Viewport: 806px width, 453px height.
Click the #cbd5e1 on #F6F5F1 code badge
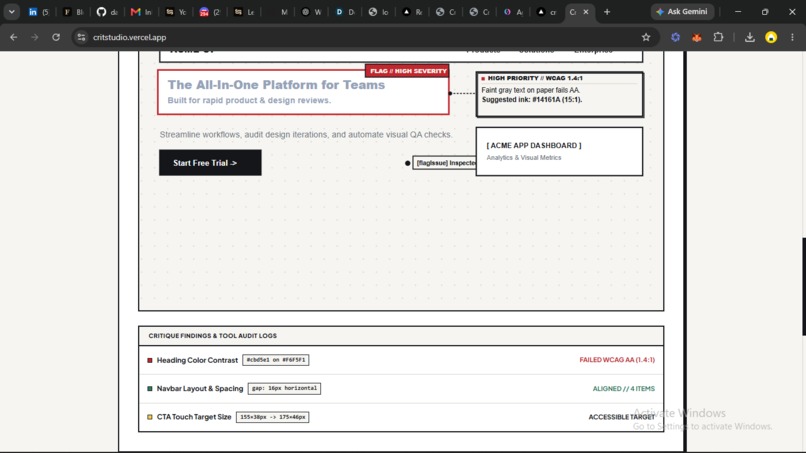[x=276, y=360]
